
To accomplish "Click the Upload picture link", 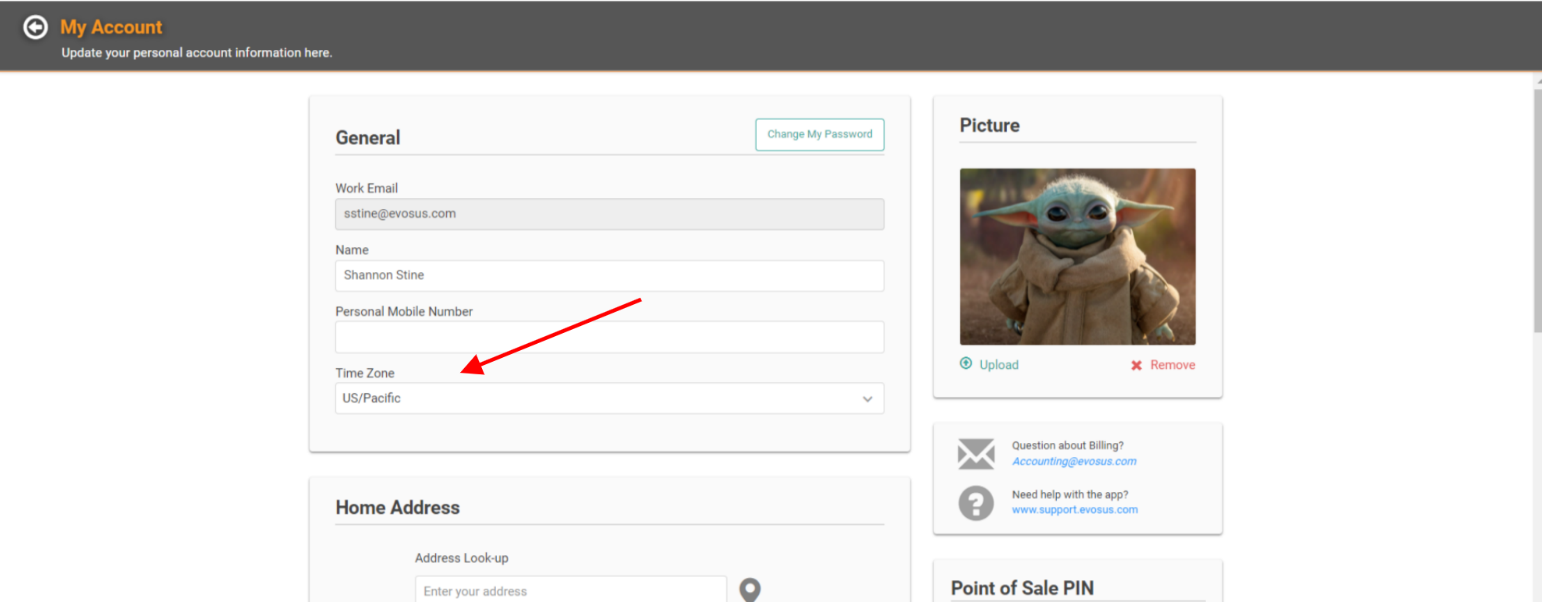I will coord(998,365).
